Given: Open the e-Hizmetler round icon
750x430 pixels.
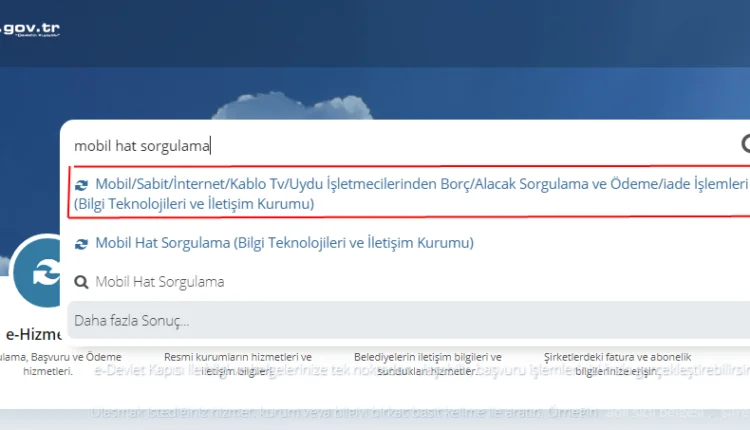Looking at the screenshot, I should 37,271.
